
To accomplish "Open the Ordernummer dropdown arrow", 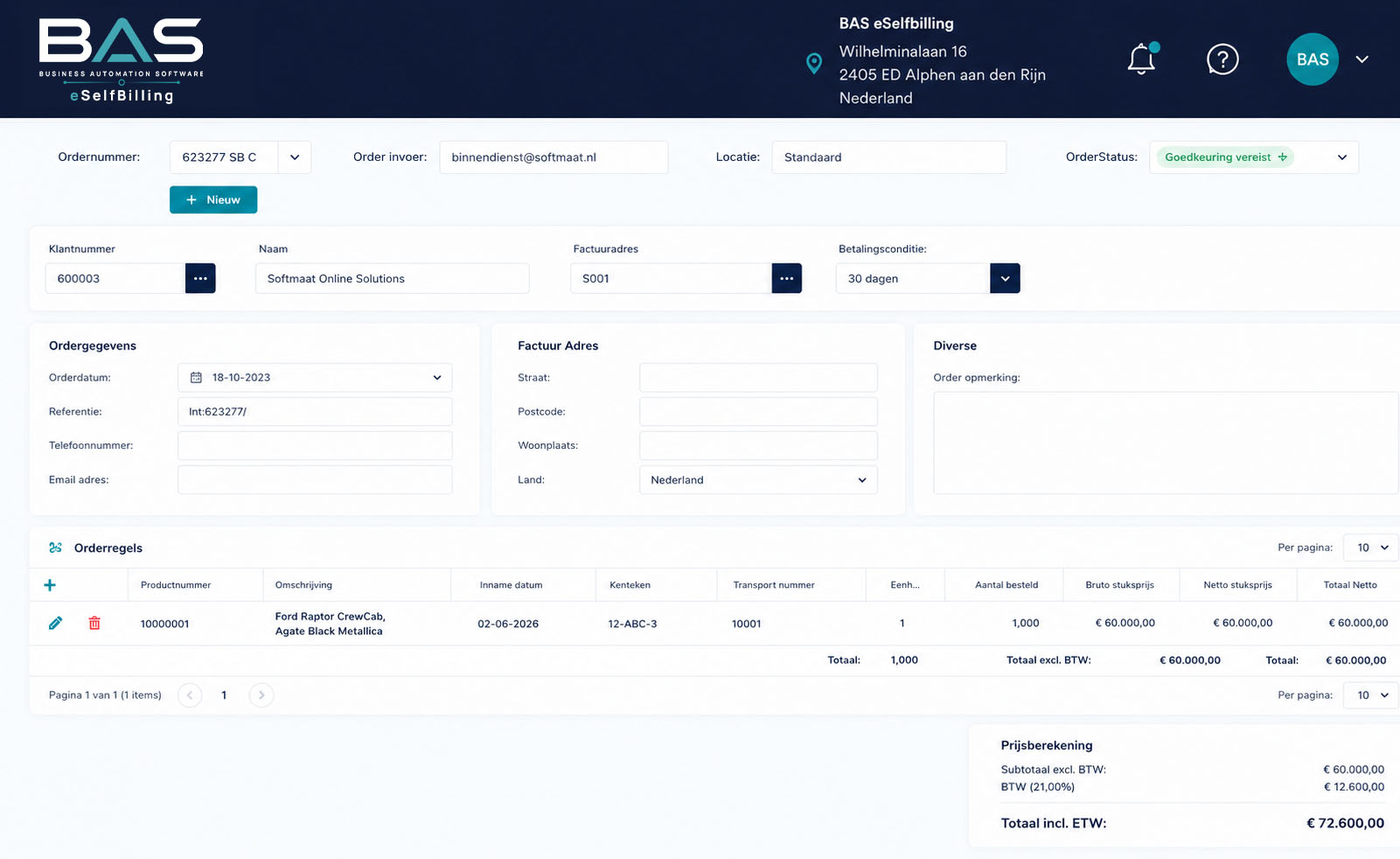I will [295, 157].
